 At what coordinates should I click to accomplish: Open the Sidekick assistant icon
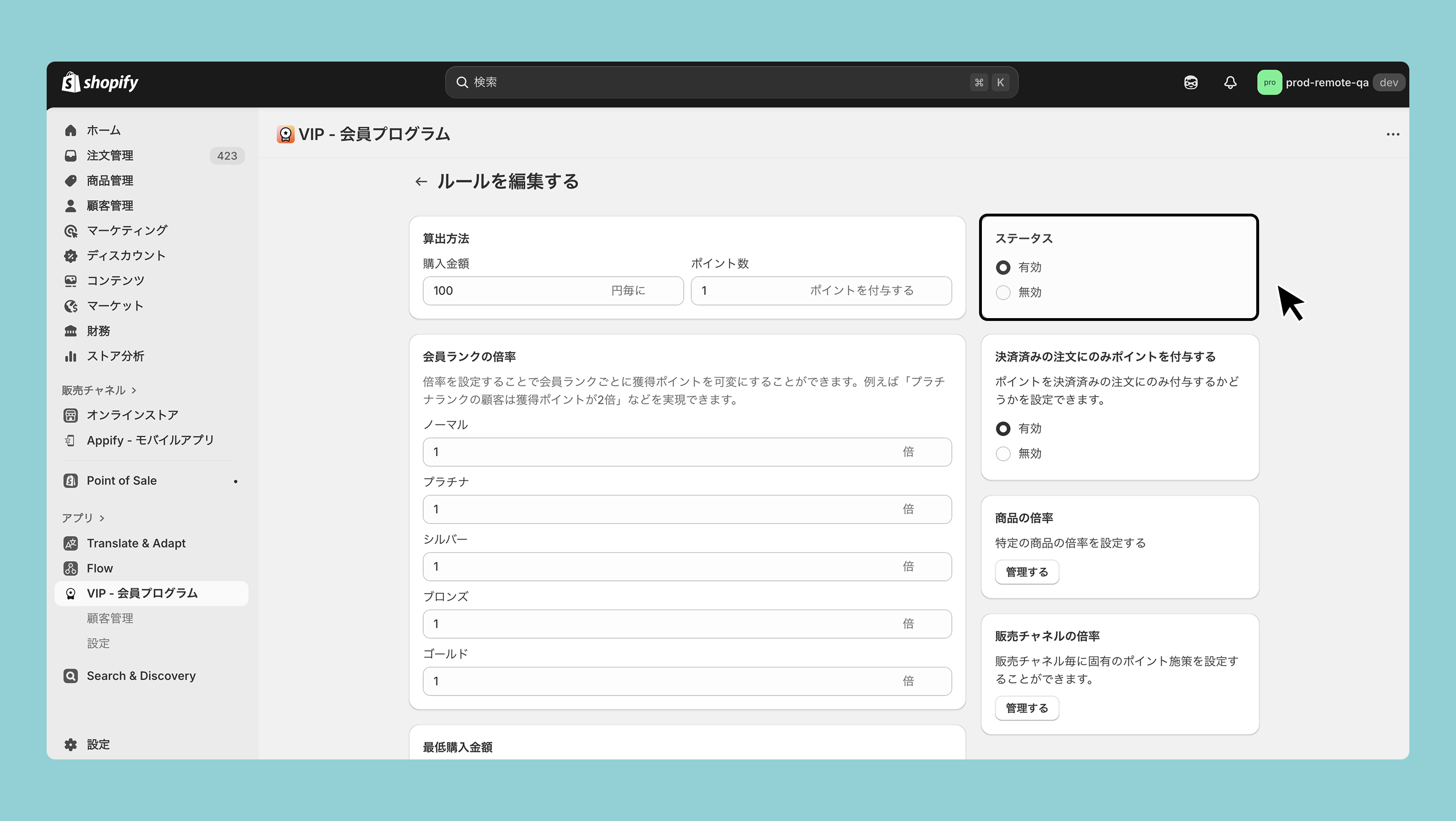(1190, 83)
